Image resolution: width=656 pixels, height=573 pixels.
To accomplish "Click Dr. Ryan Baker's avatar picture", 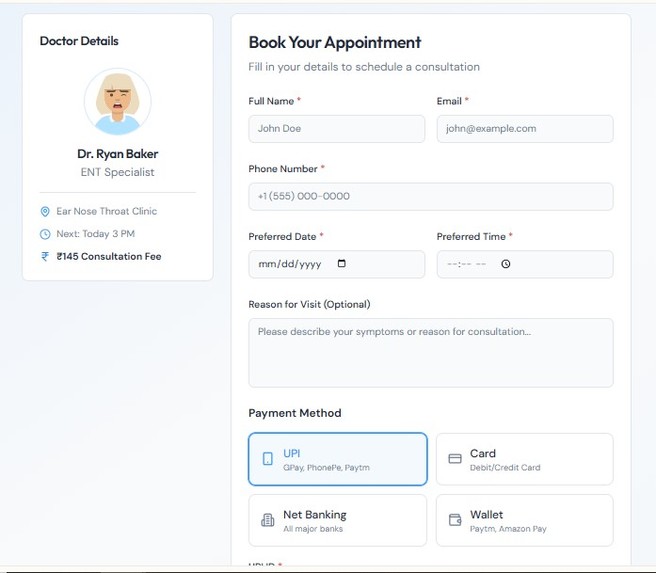I will [118, 102].
